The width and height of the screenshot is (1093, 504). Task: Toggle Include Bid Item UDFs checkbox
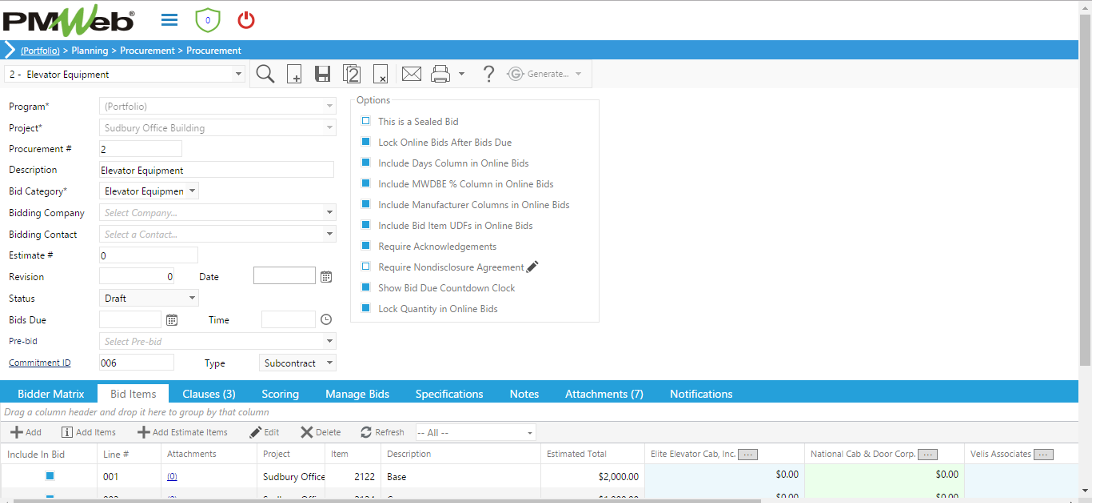[x=366, y=225]
